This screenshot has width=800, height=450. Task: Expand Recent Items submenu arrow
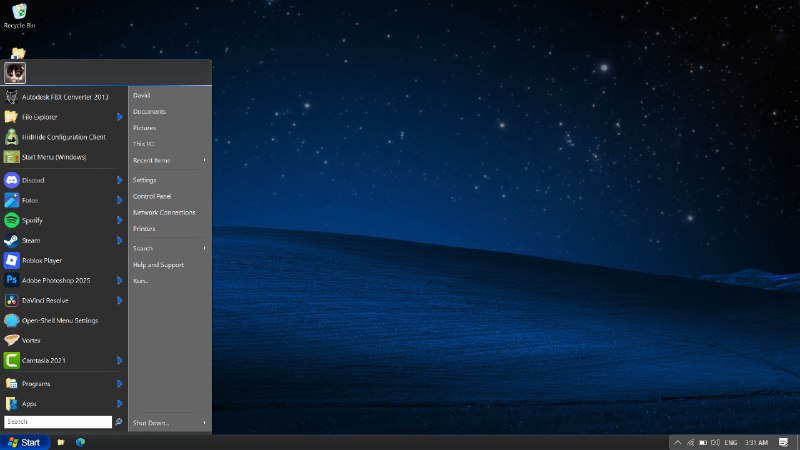205,160
